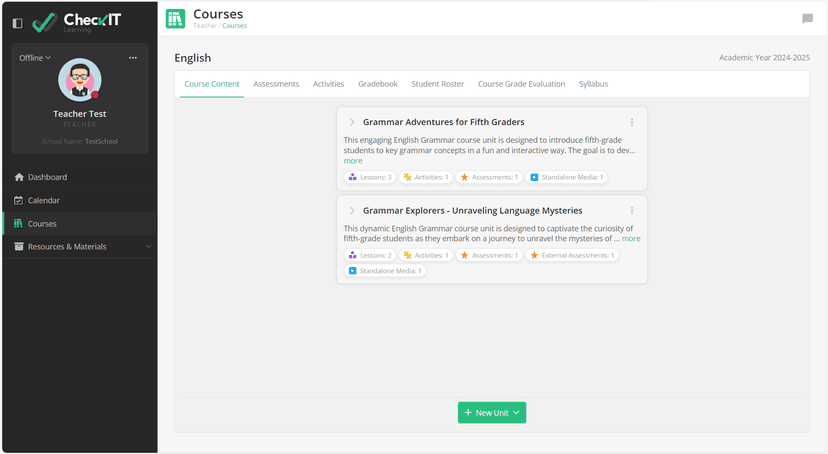The height and width of the screenshot is (454, 828).
Task: Expand Resources & Materials menu
Action: pos(80,247)
